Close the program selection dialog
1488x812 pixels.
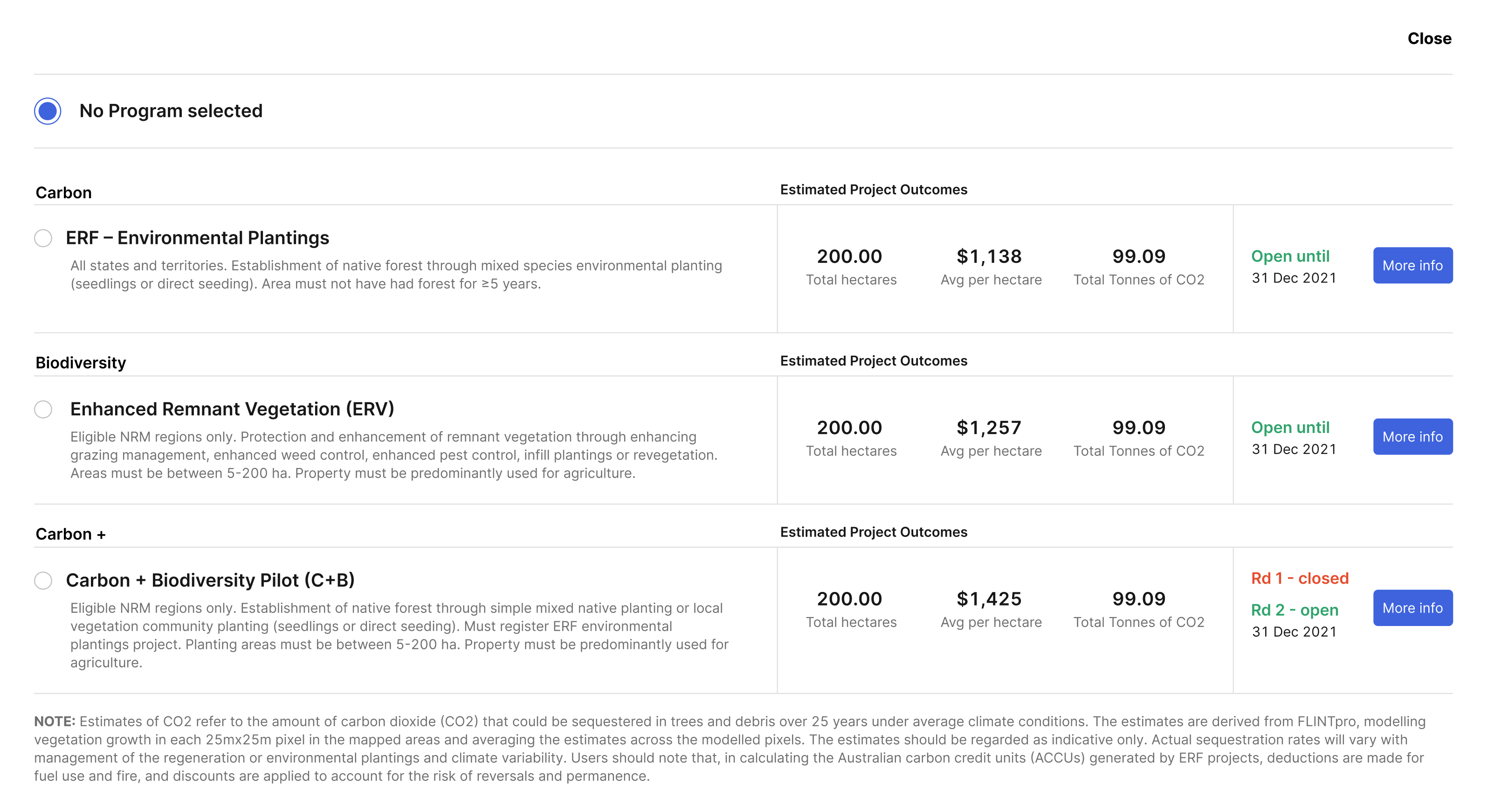coord(1428,39)
